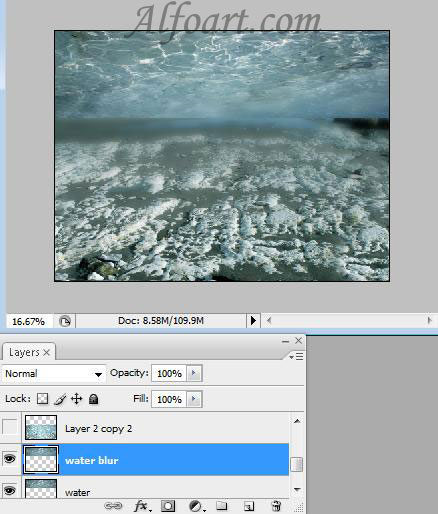Open the Opacity slider arrow
This screenshot has width=438, height=514.
tap(194, 373)
